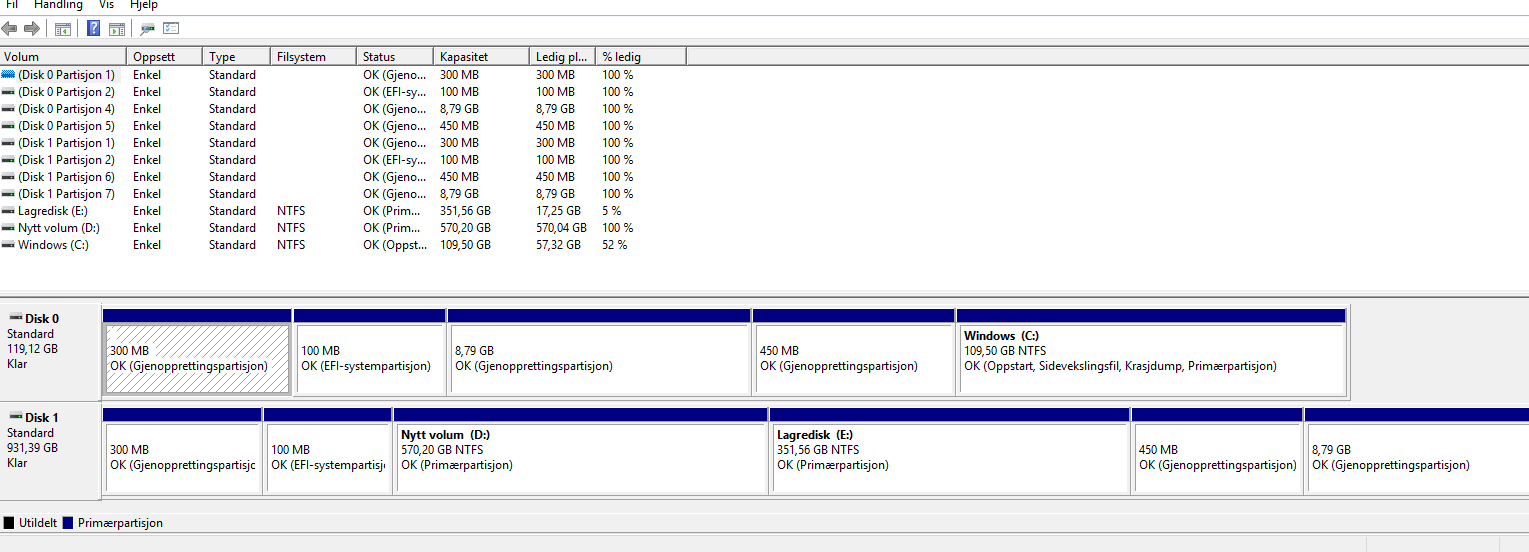Click the 570,04 GB free space cell
Viewport: 1529px width, 552px height.
coord(561,228)
